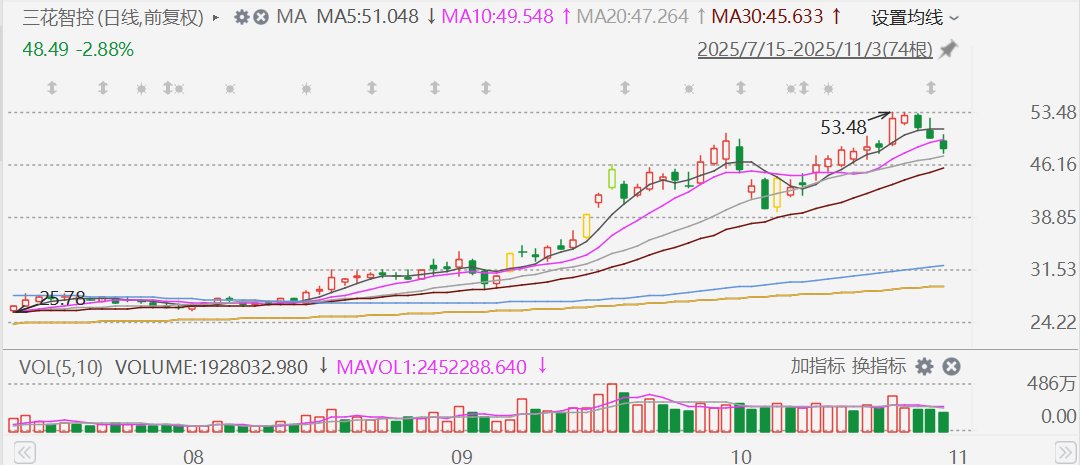Toggle the magenta MA10 average label
This screenshot has height=465, width=1080.
[498, 18]
